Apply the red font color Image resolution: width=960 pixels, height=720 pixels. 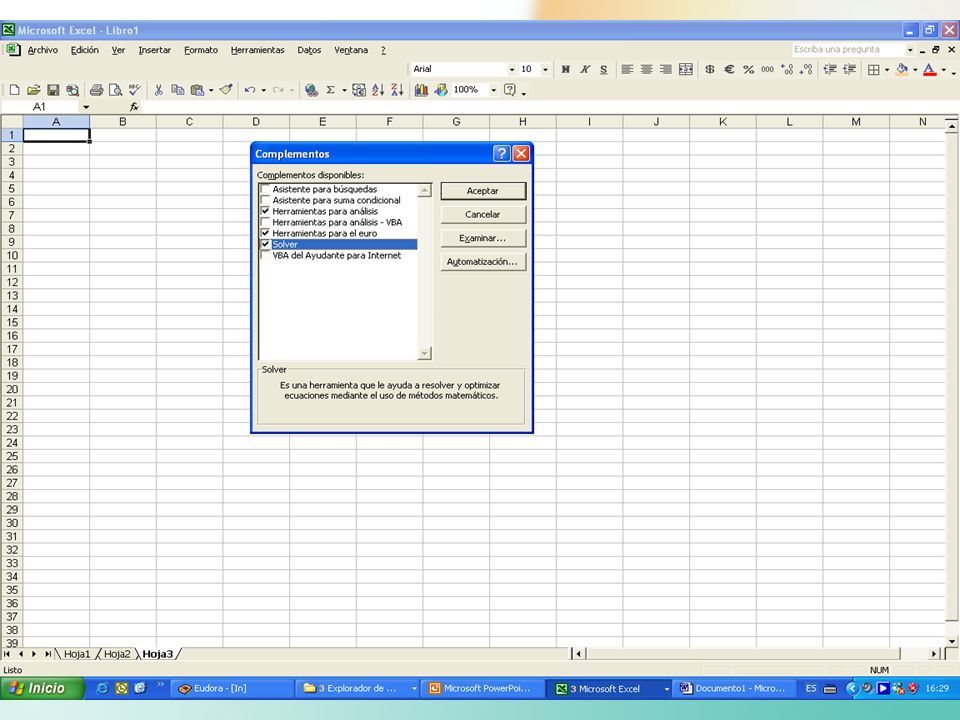[x=929, y=69]
